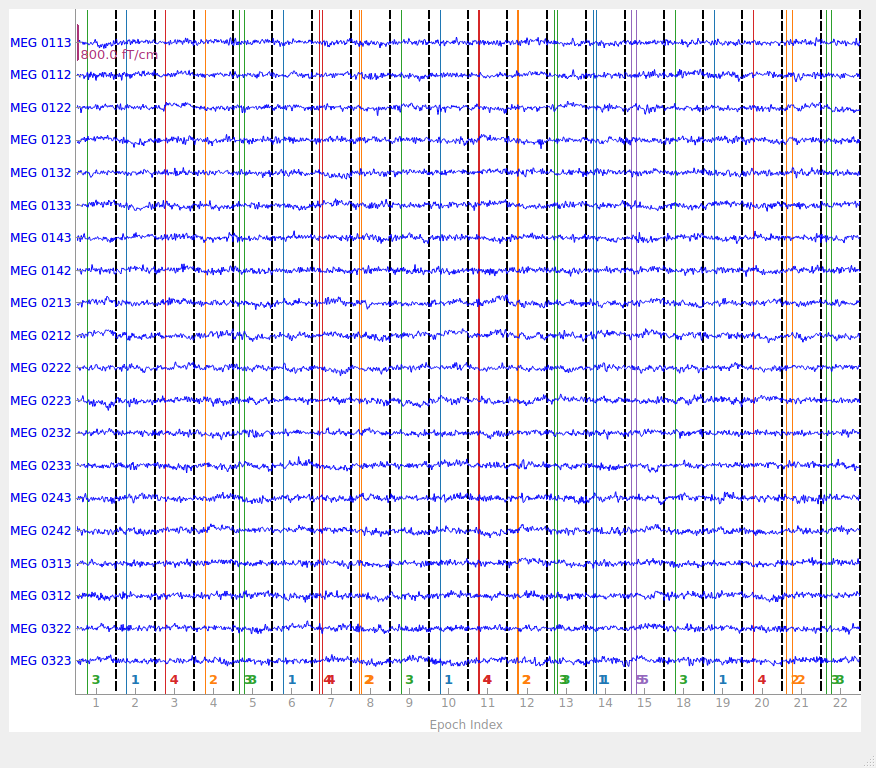The image size is (876, 768).
Task: Click epoch index tick label 9
Action: (x=410, y=703)
